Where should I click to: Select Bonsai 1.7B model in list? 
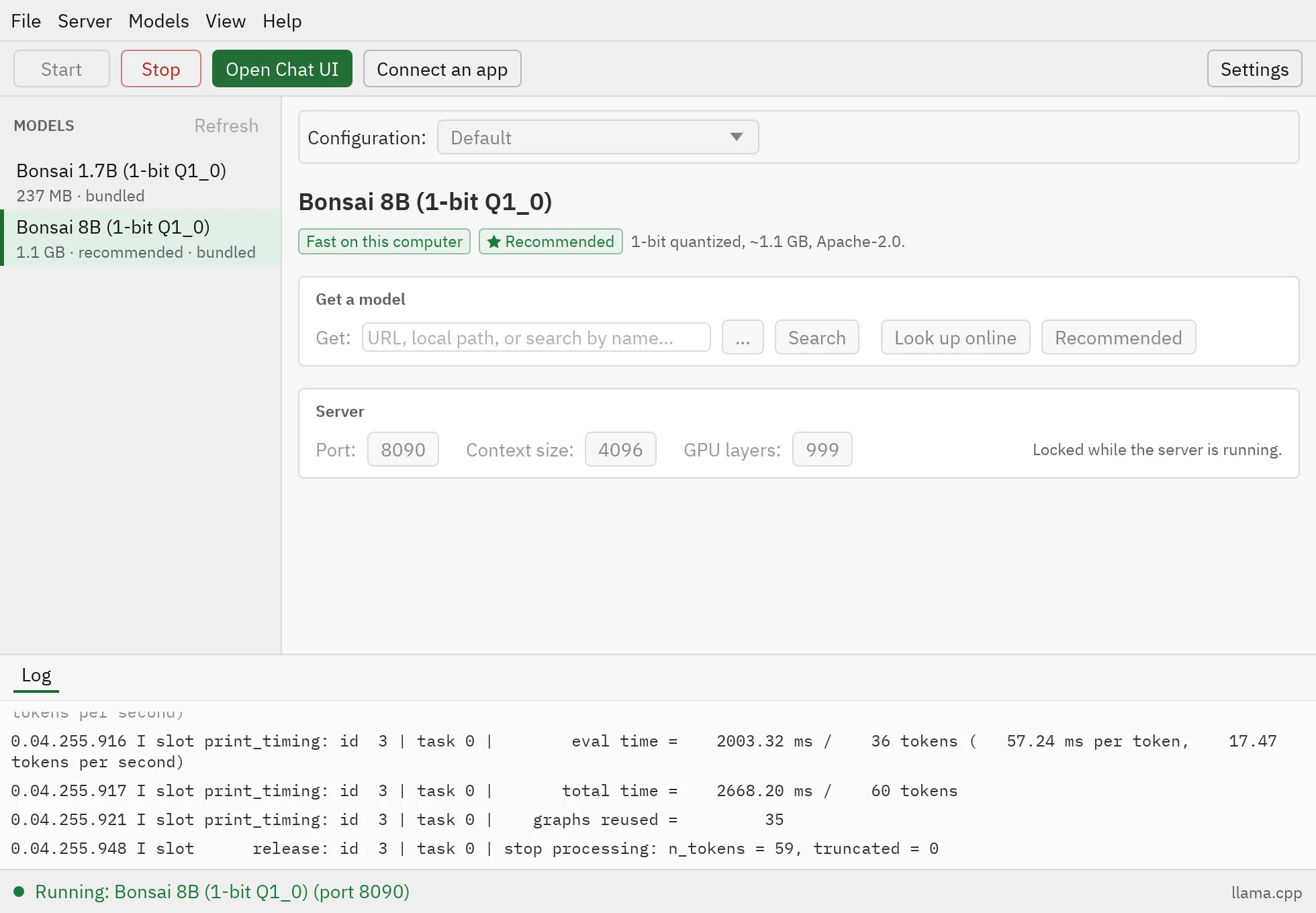pos(140,182)
